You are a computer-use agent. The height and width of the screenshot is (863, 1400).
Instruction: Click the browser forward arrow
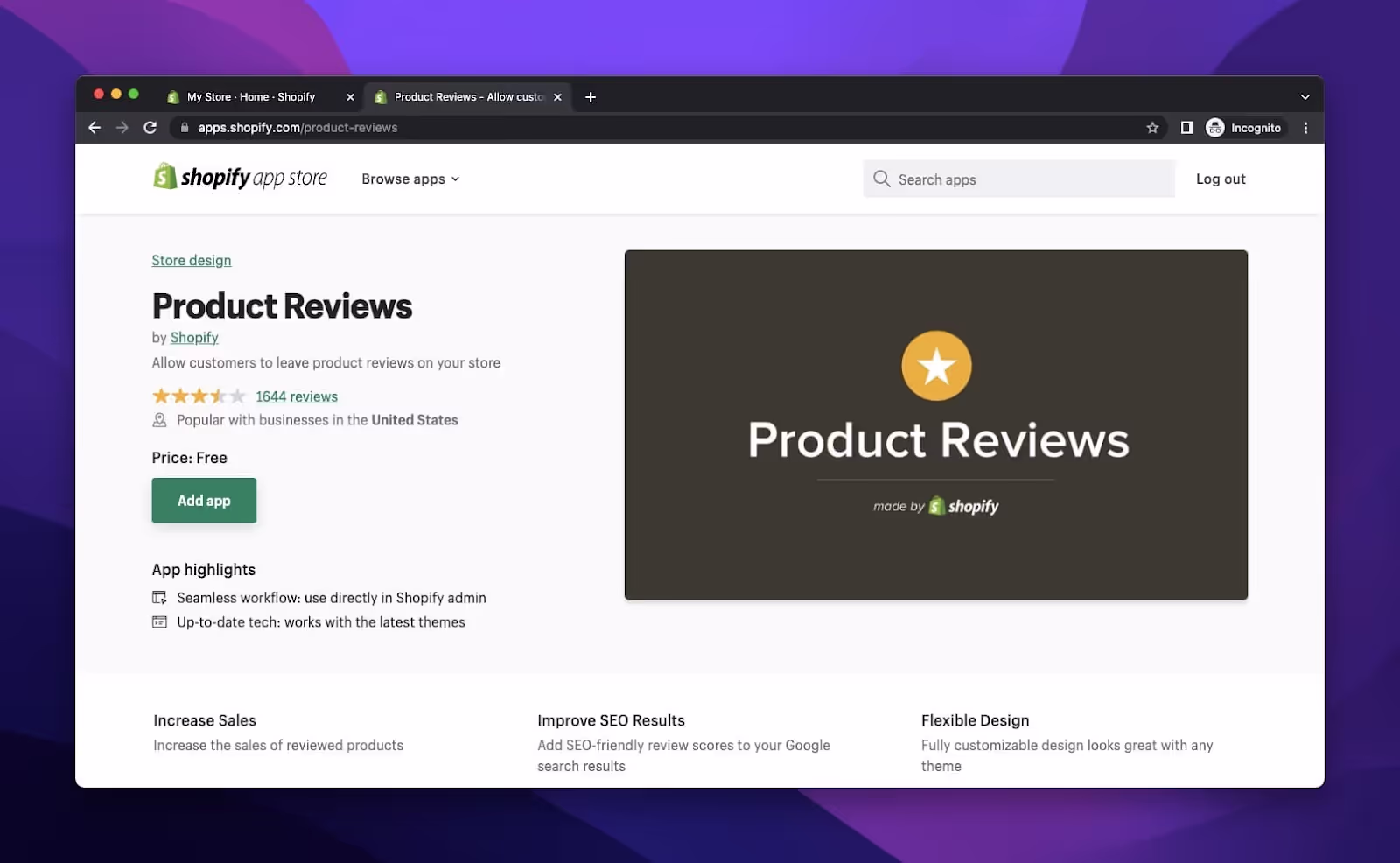(122, 128)
